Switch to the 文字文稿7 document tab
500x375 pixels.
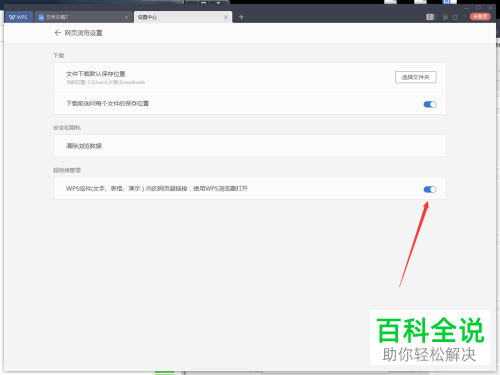tap(83, 17)
